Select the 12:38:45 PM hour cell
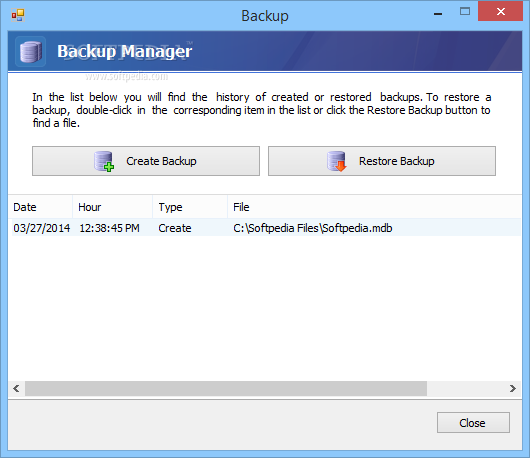The height and width of the screenshot is (458, 530). (109, 228)
